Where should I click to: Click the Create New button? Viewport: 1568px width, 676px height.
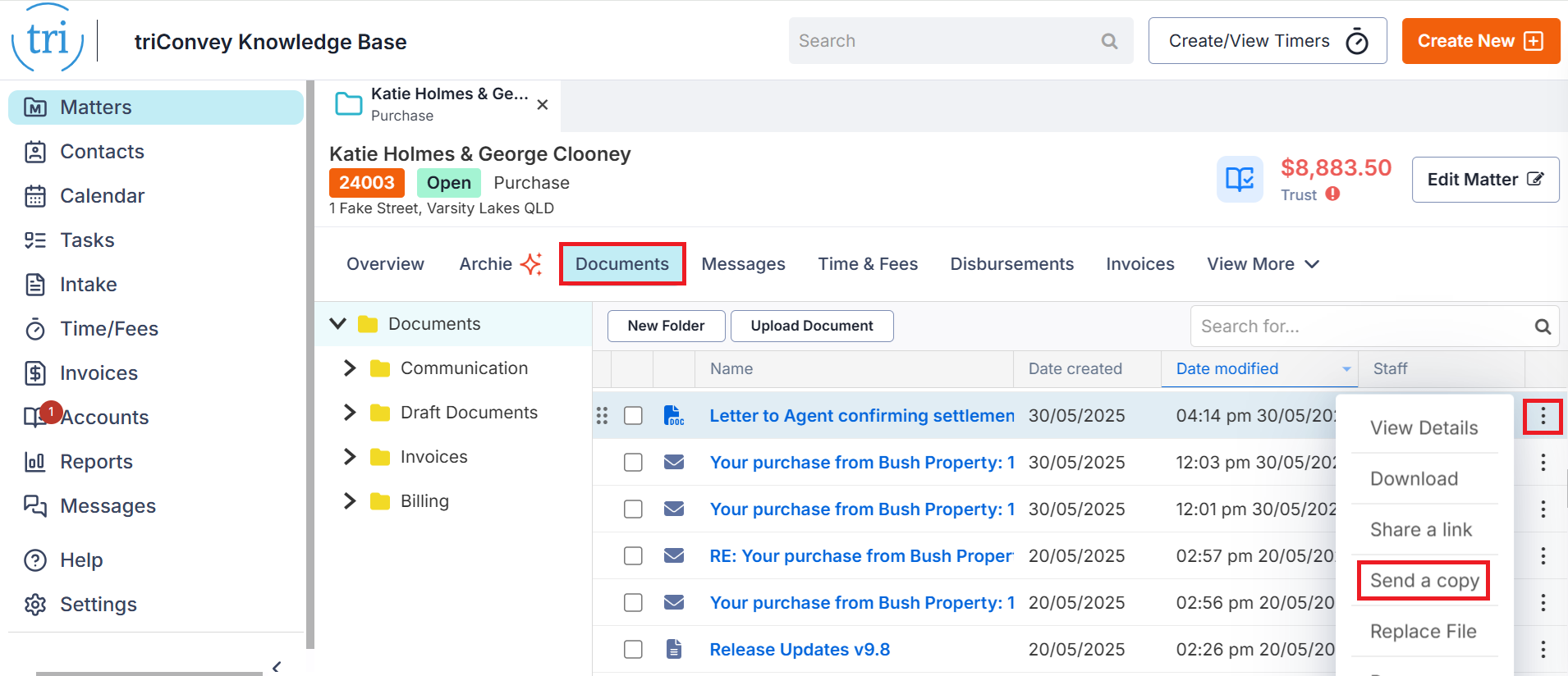pyautogui.click(x=1481, y=41)
